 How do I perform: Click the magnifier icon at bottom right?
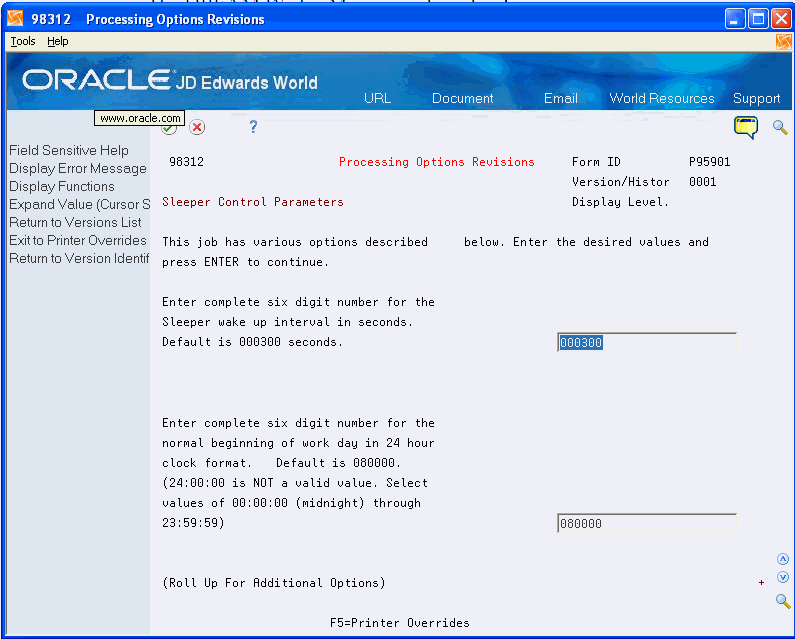click(783, 601)
